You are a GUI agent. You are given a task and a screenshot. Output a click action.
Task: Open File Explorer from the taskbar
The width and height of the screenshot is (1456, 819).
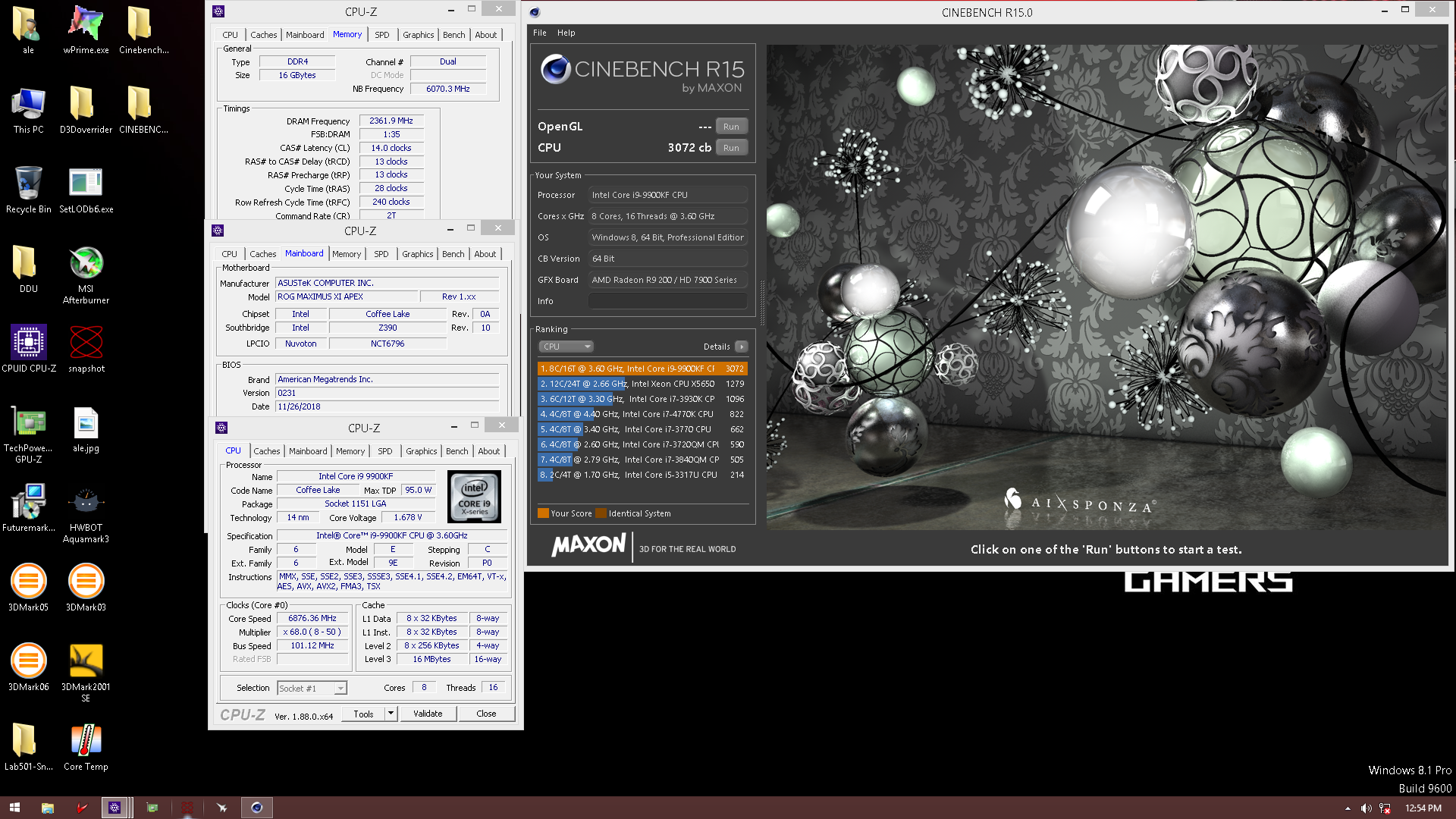pos(47,808)
